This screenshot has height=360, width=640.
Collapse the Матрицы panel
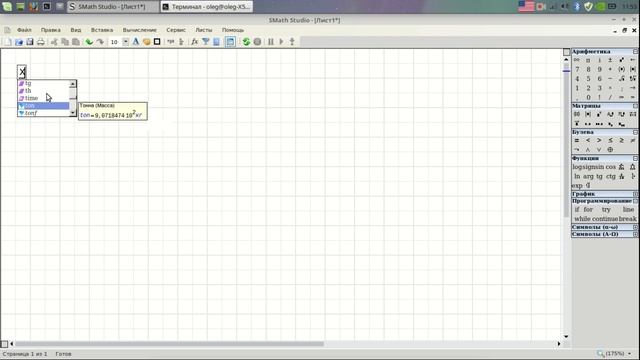tap(636, 106)
